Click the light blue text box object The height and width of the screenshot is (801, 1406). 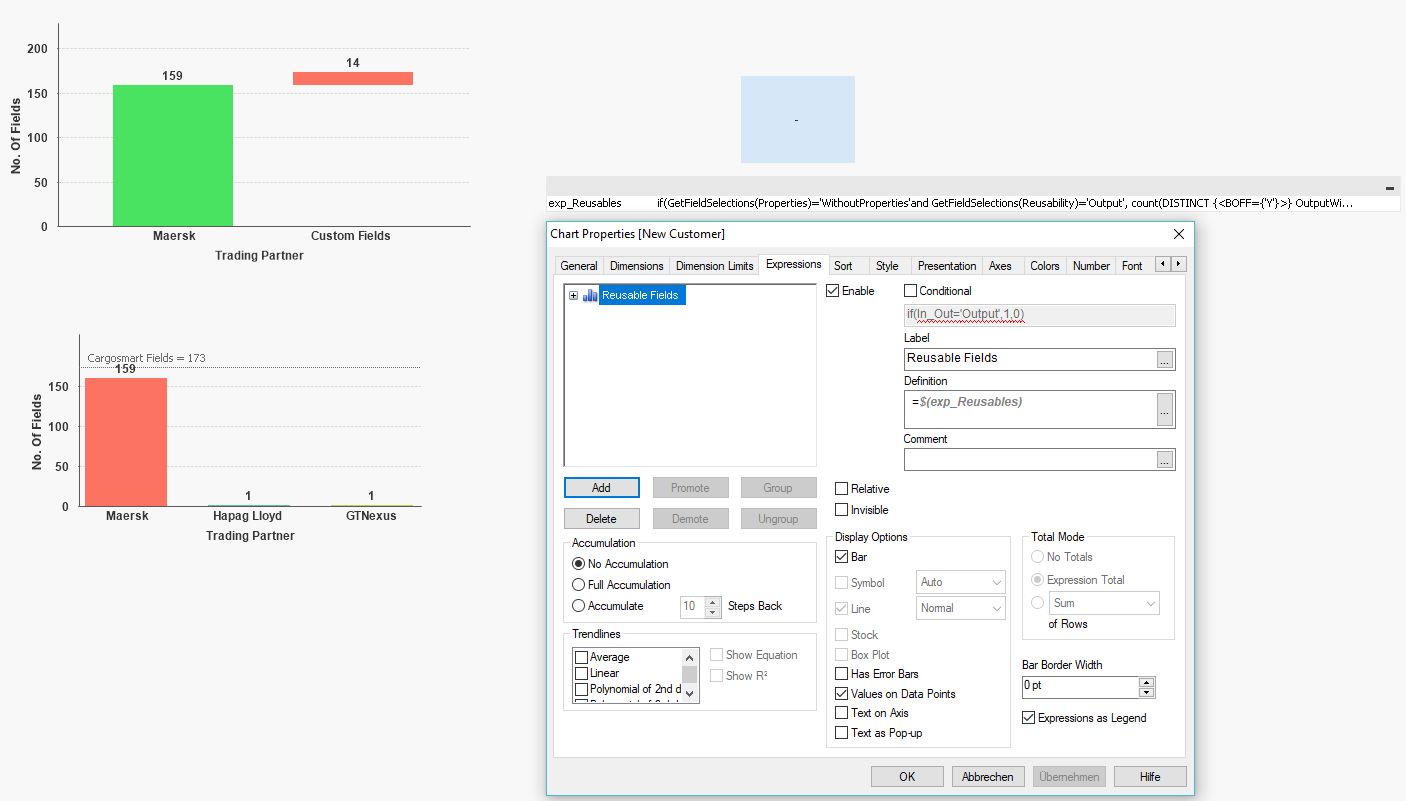tap(798, 119)
